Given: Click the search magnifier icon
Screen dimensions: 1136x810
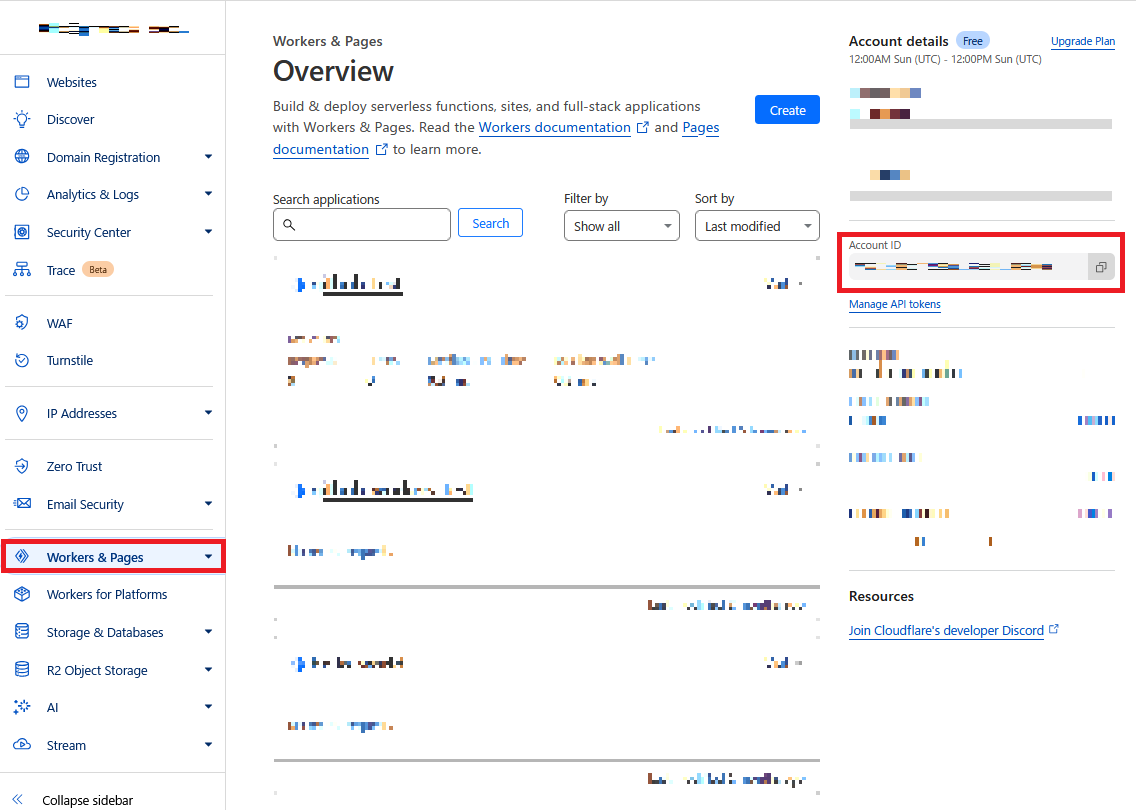Looking at the screenshot, I should click(289, 225).
